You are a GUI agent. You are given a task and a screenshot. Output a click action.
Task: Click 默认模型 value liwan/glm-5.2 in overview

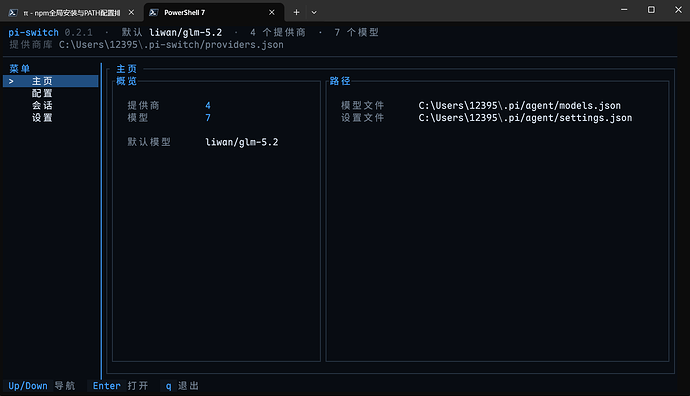242,142
